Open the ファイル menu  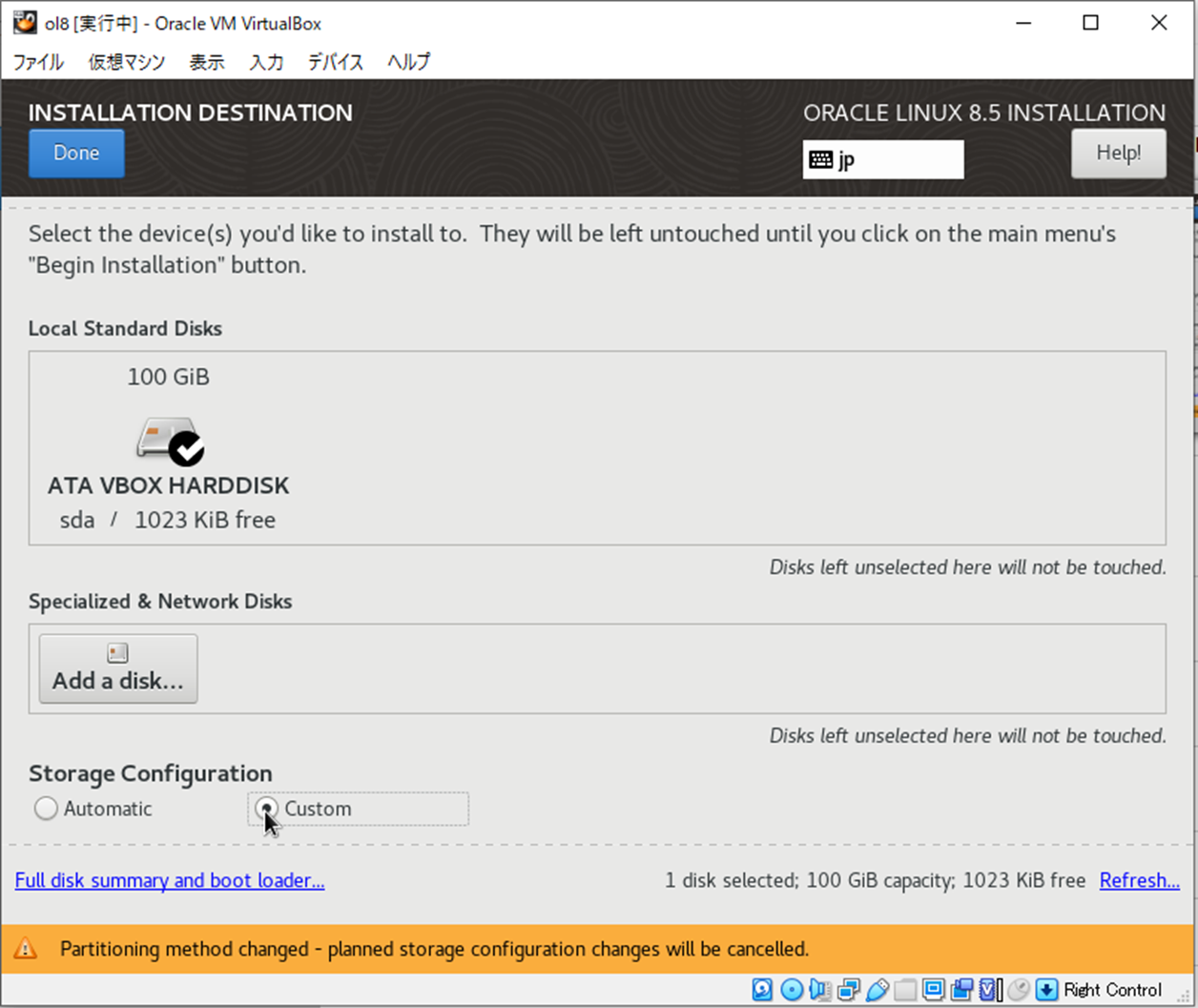(x=38, y=62)
